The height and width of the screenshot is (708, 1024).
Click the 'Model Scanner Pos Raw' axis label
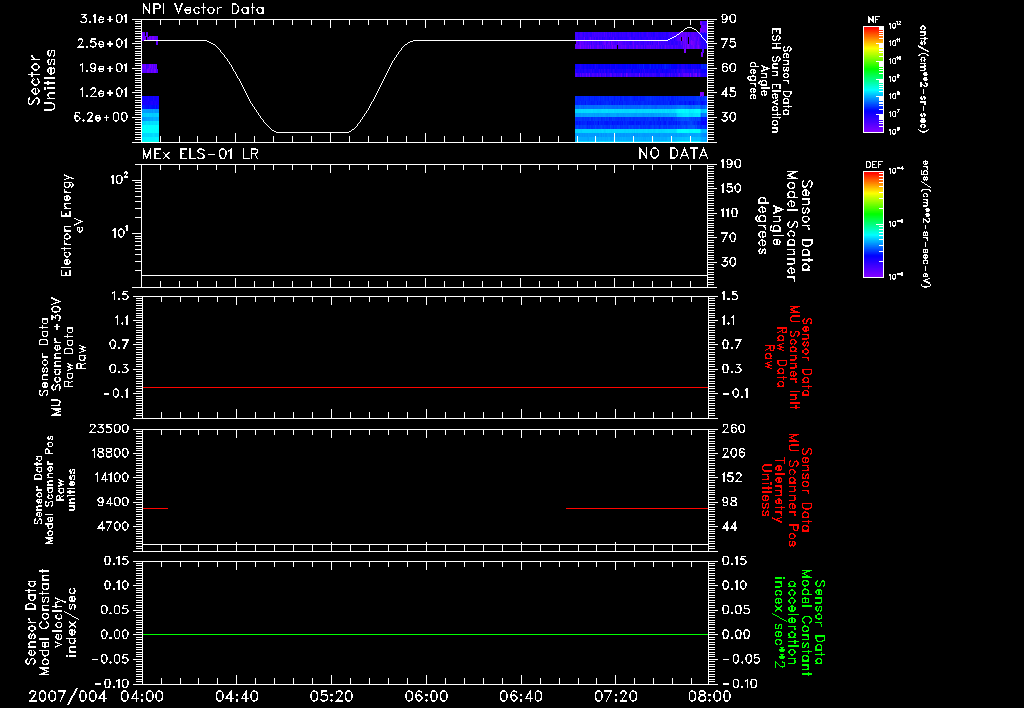click(x=56, y=490)
